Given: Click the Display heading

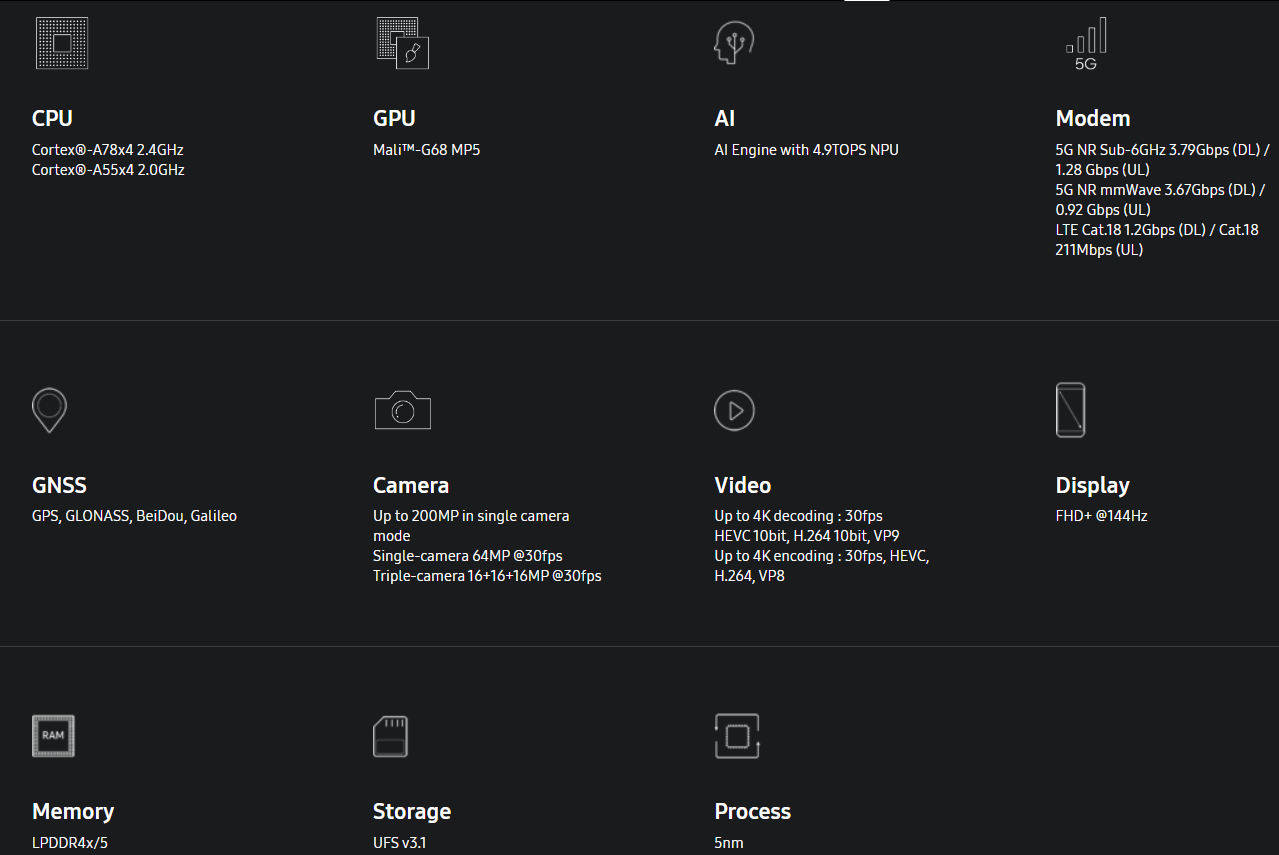Looking at the screenshot, I should [x=1093, y=486].
